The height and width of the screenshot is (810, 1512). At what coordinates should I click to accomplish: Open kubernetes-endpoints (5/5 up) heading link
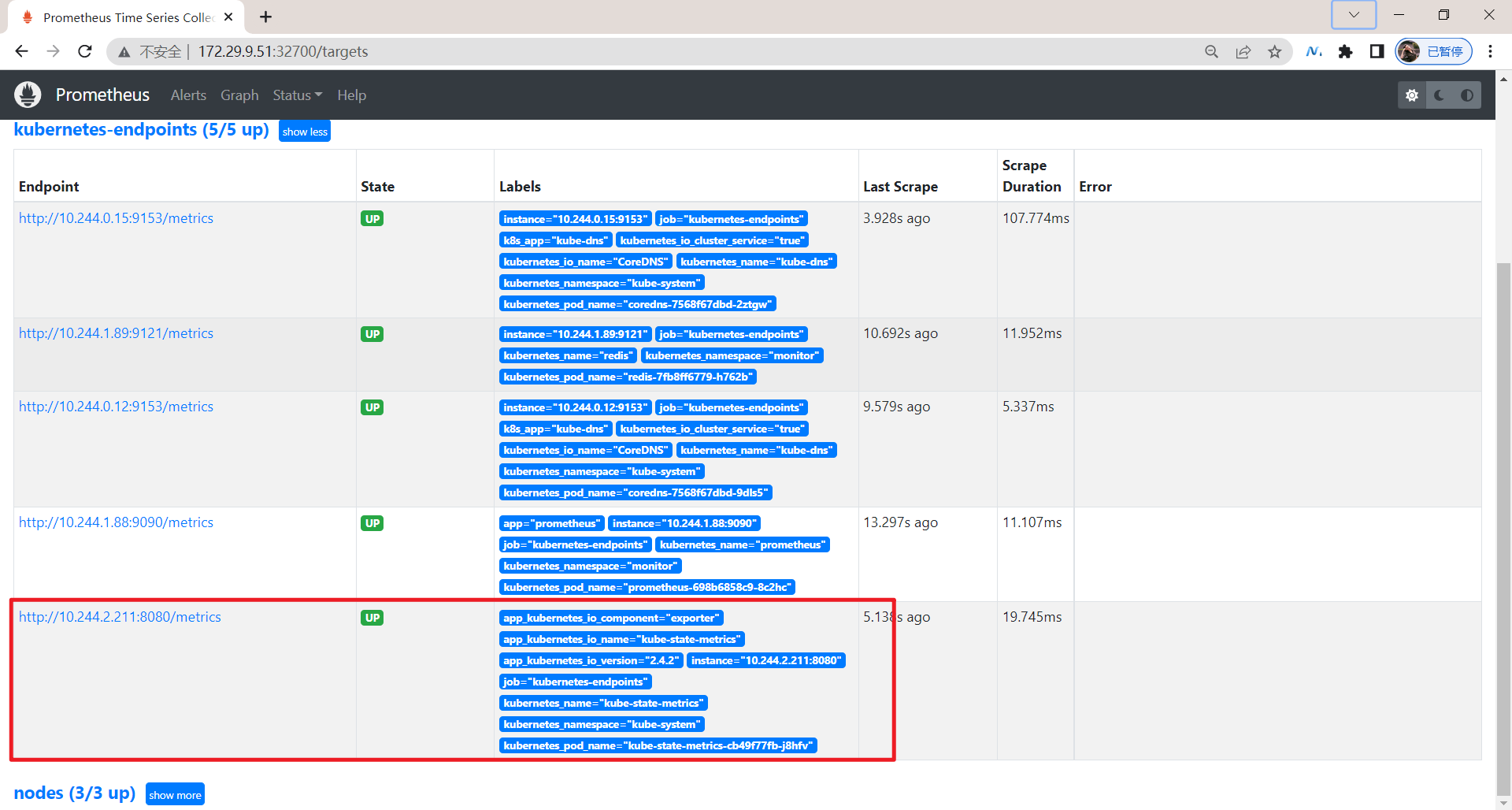(142, 129)
